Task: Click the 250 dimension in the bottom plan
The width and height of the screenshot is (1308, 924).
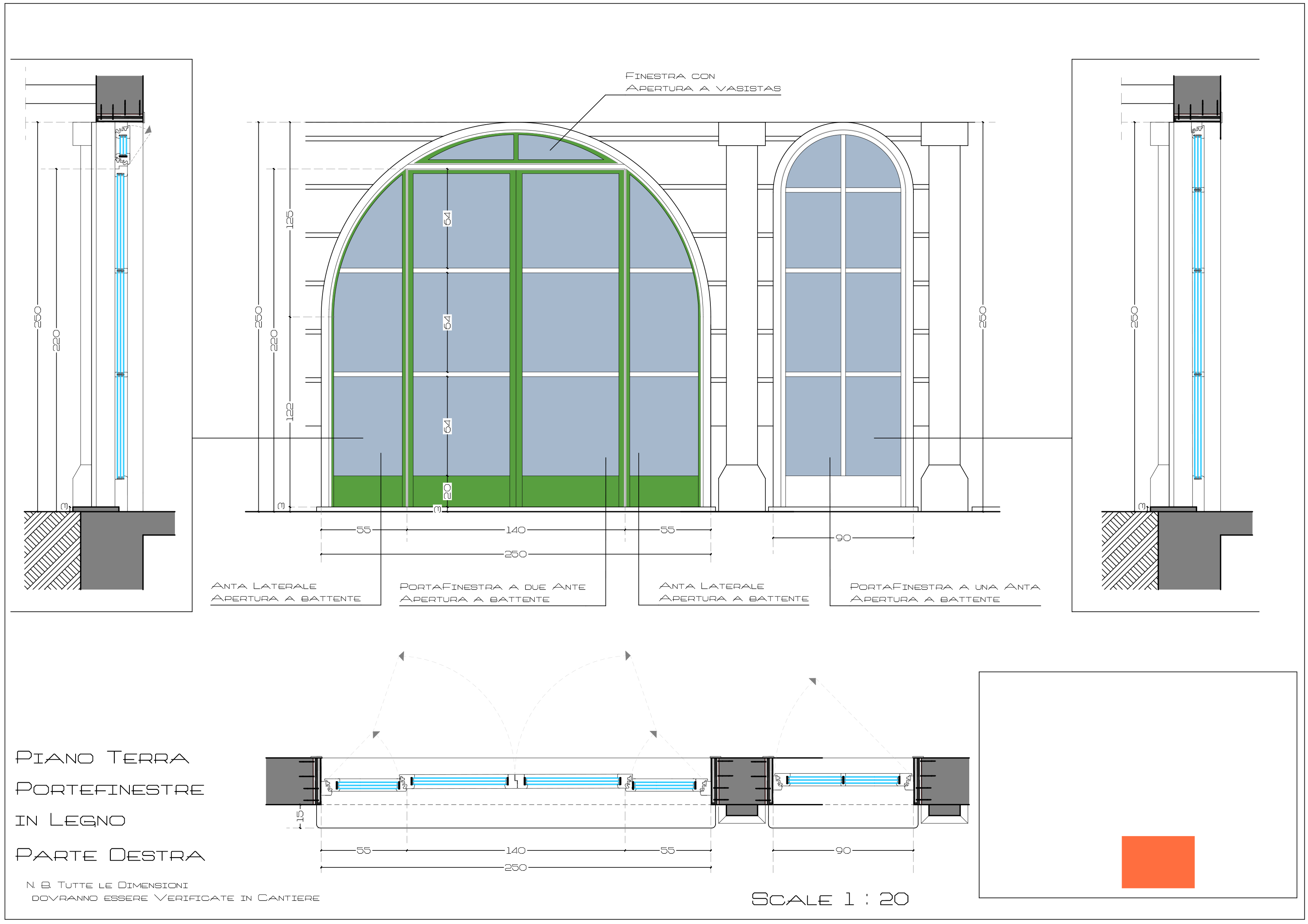Action: [x=515, y=867]
